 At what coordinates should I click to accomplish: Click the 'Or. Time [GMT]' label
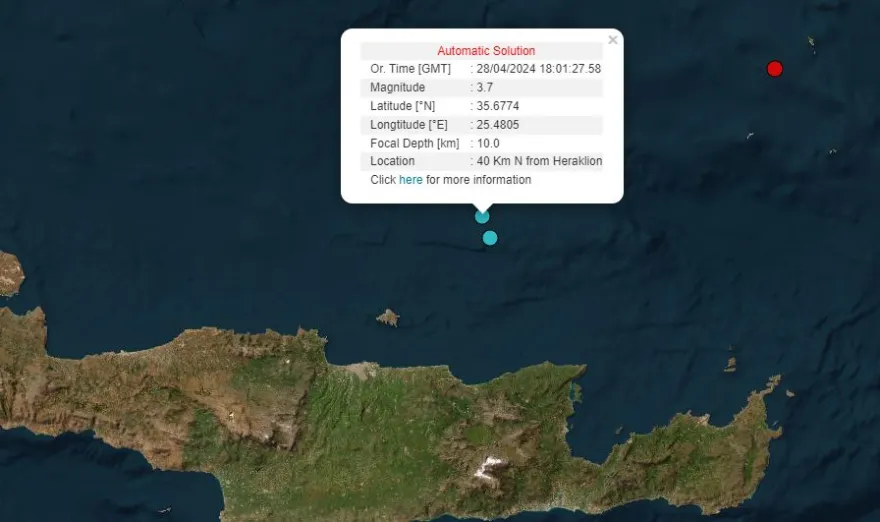pyautogui.click(x=410, y=69)
